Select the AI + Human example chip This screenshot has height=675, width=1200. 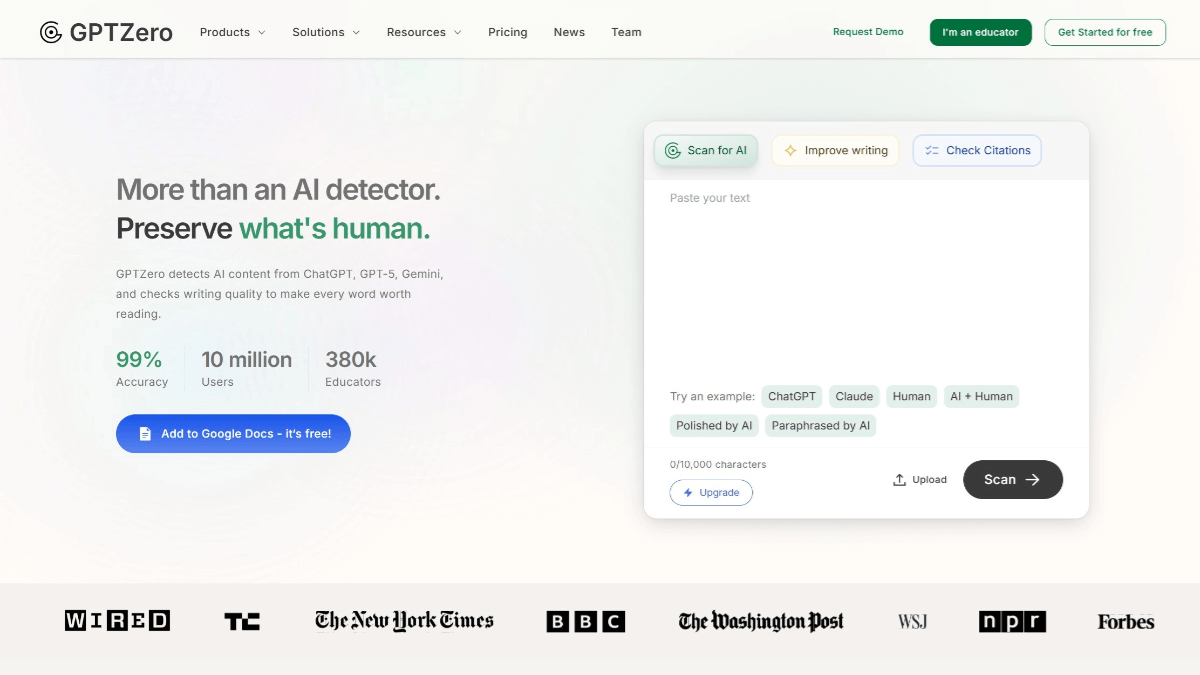coord(981,397)
